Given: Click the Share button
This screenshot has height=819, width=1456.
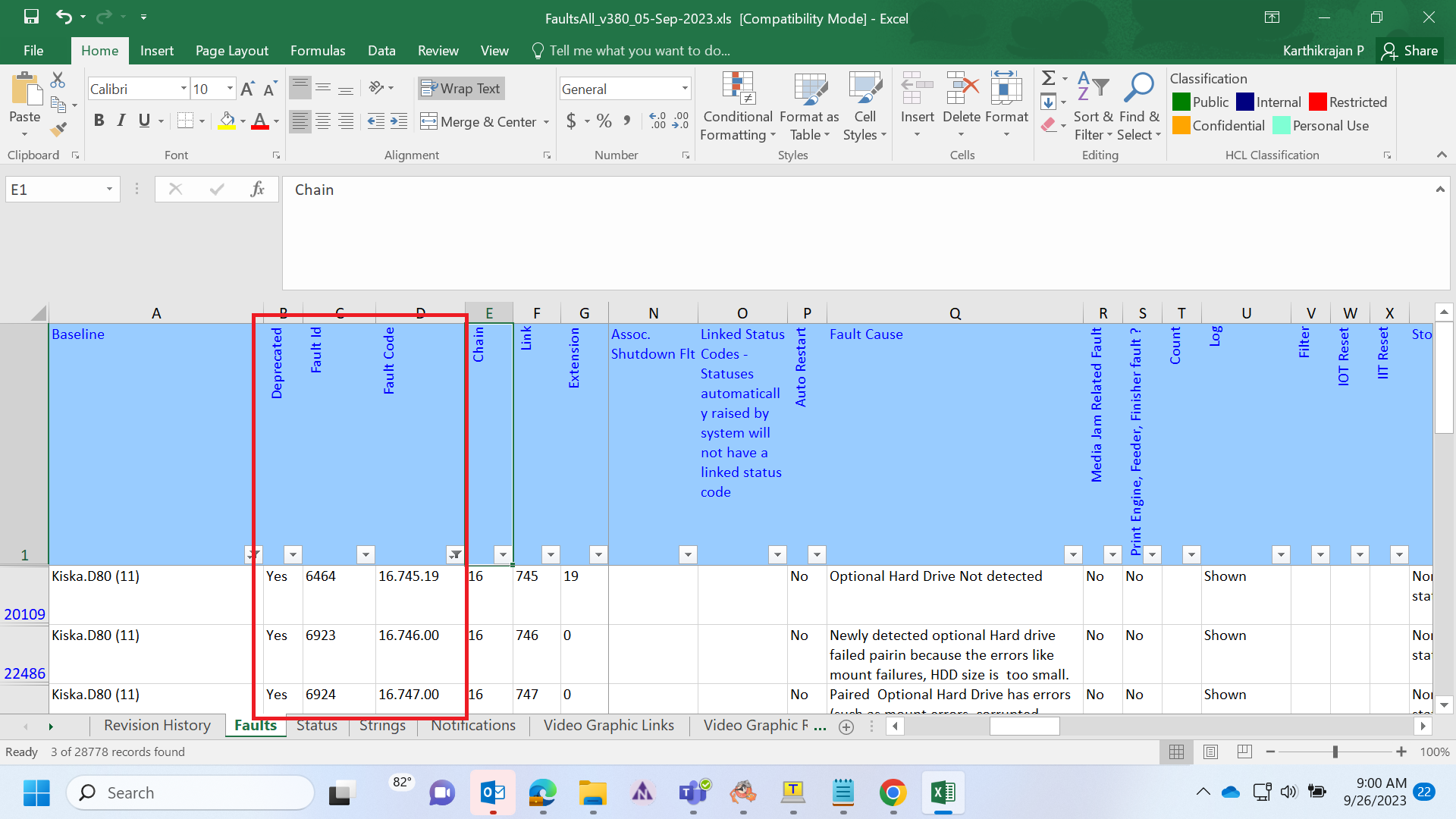Looking at the screenshot, I should click(1410, 51).
